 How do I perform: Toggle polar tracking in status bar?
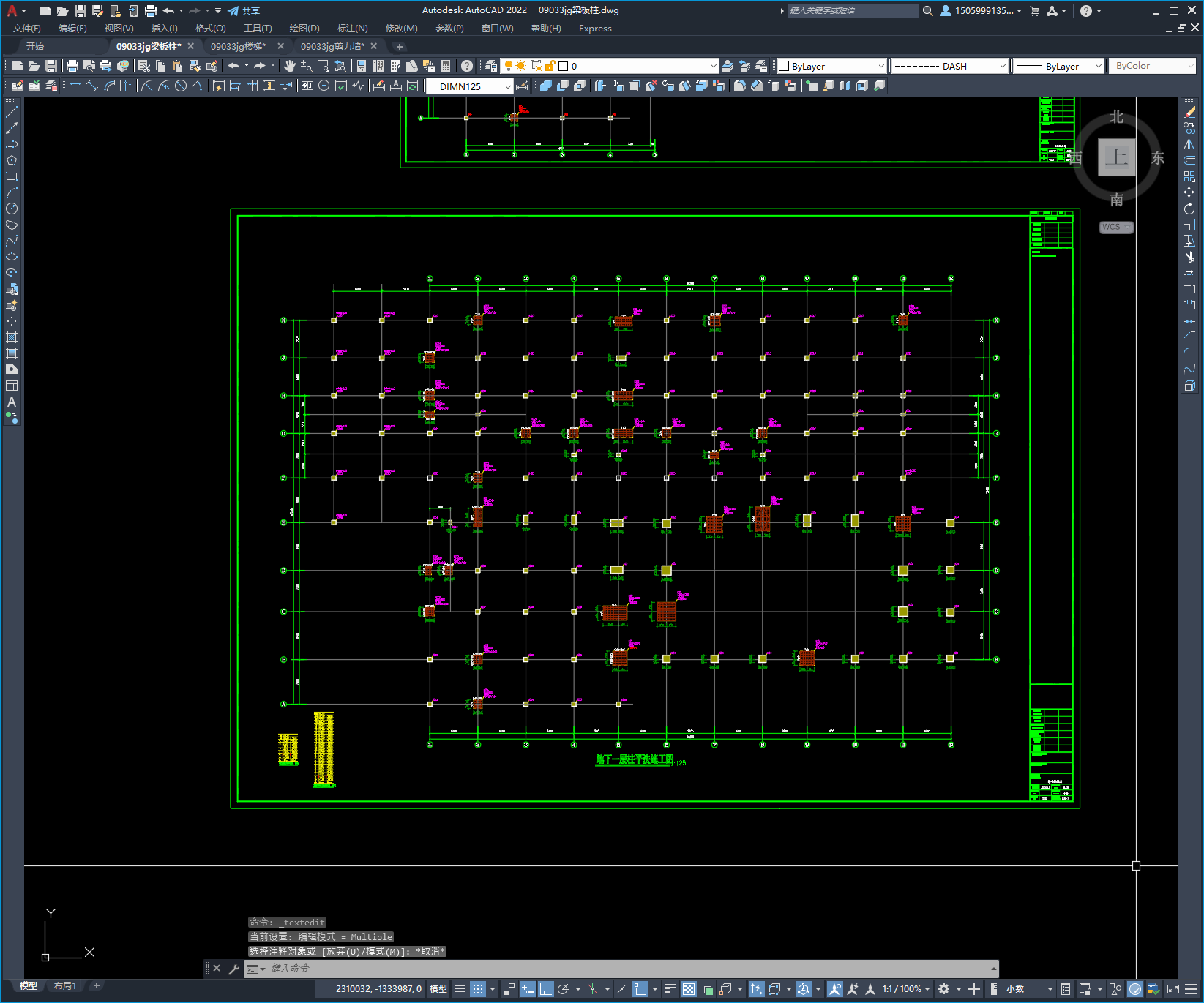tap(563, 989)
